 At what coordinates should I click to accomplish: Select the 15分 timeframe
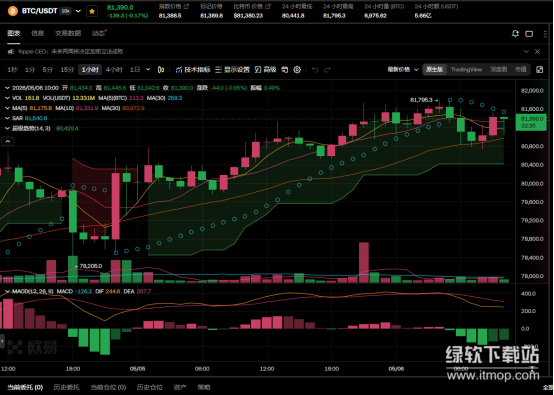[x=67, y=70]
